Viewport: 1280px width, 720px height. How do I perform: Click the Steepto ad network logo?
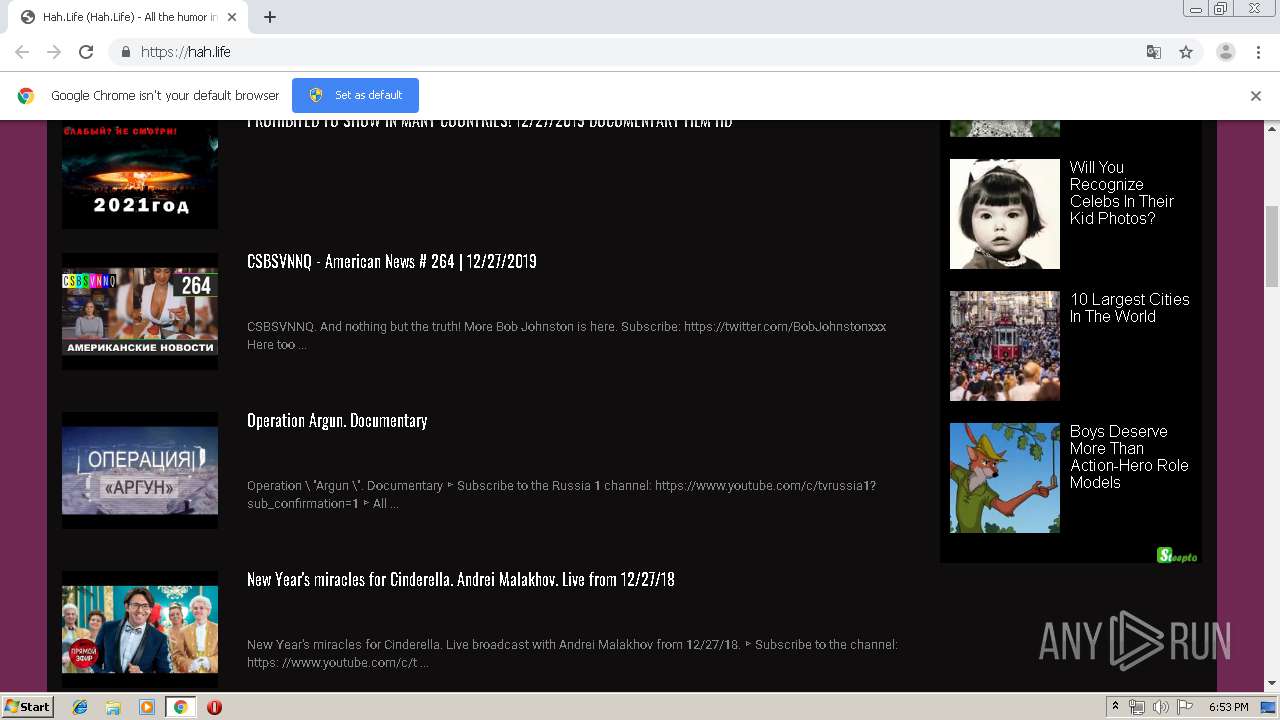pyautogui.click(x=1177, y=555)
